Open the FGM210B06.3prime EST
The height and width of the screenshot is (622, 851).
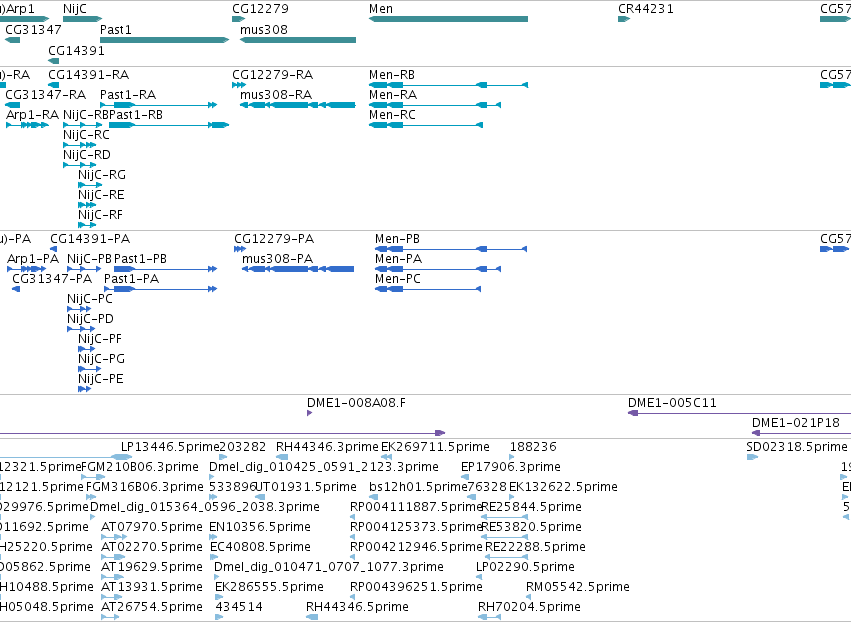(x=93, y=477)
